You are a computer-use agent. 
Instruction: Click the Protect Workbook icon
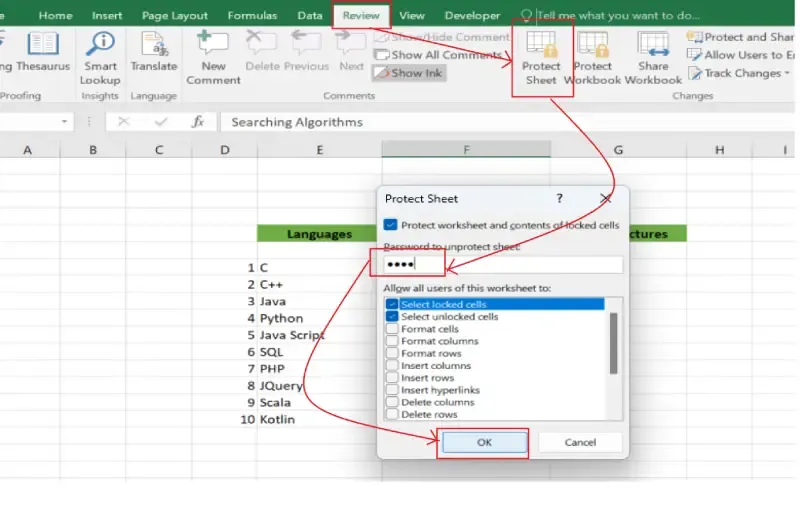pyautogui.click(x=592, y=58)
